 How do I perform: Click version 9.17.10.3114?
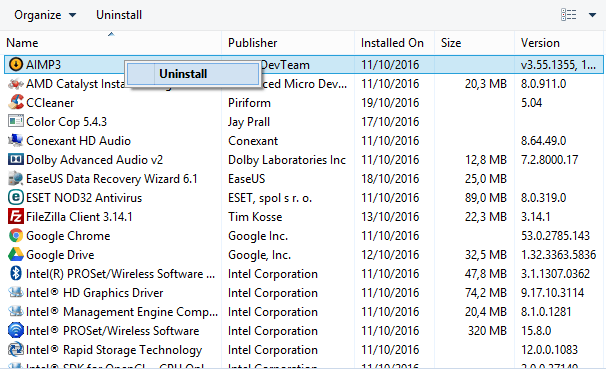click(x=552, y=292)
